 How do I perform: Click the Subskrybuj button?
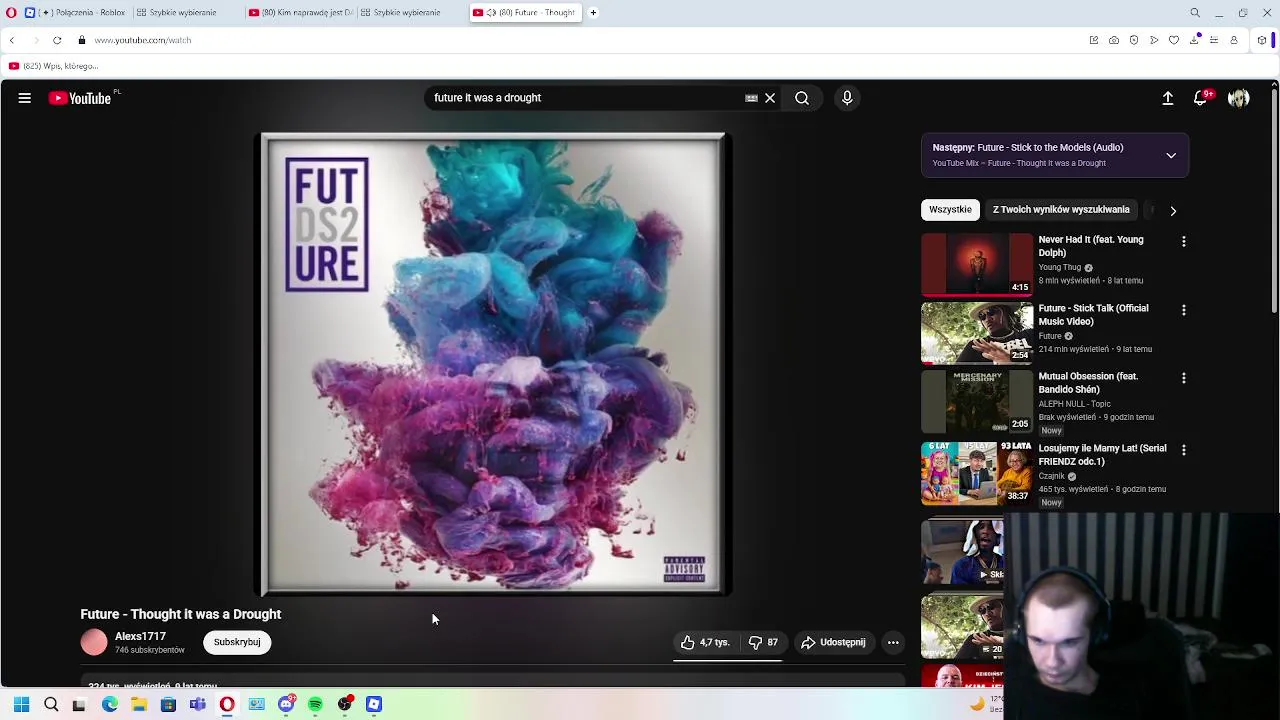coord(237,642)
